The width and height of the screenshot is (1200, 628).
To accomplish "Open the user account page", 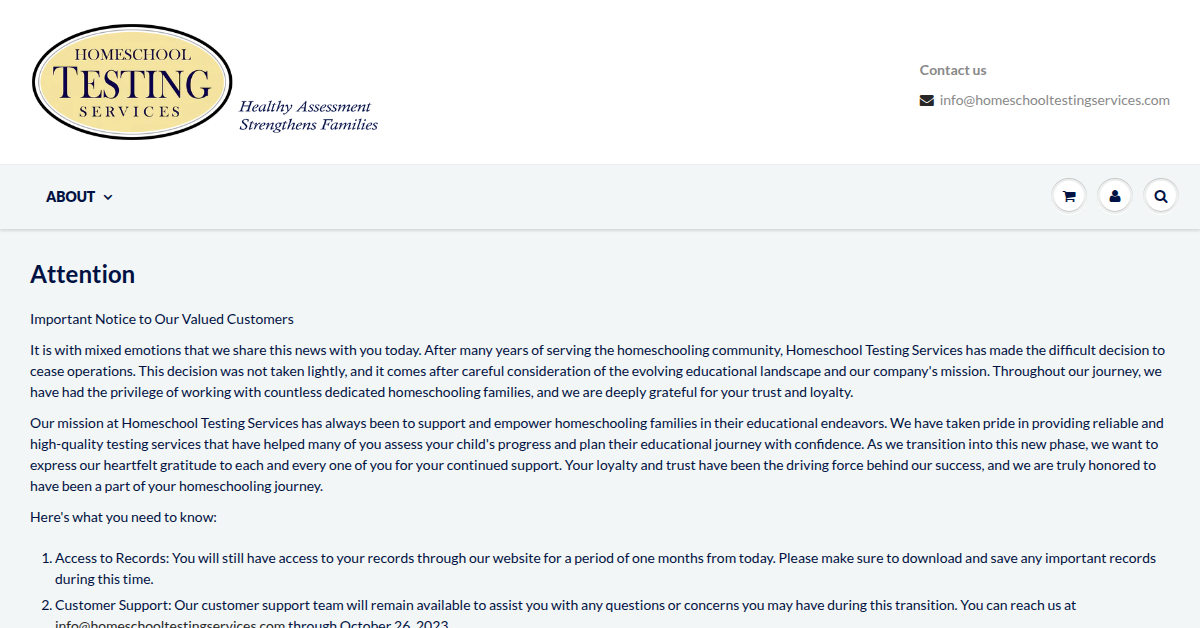I will coord(1115,196).
